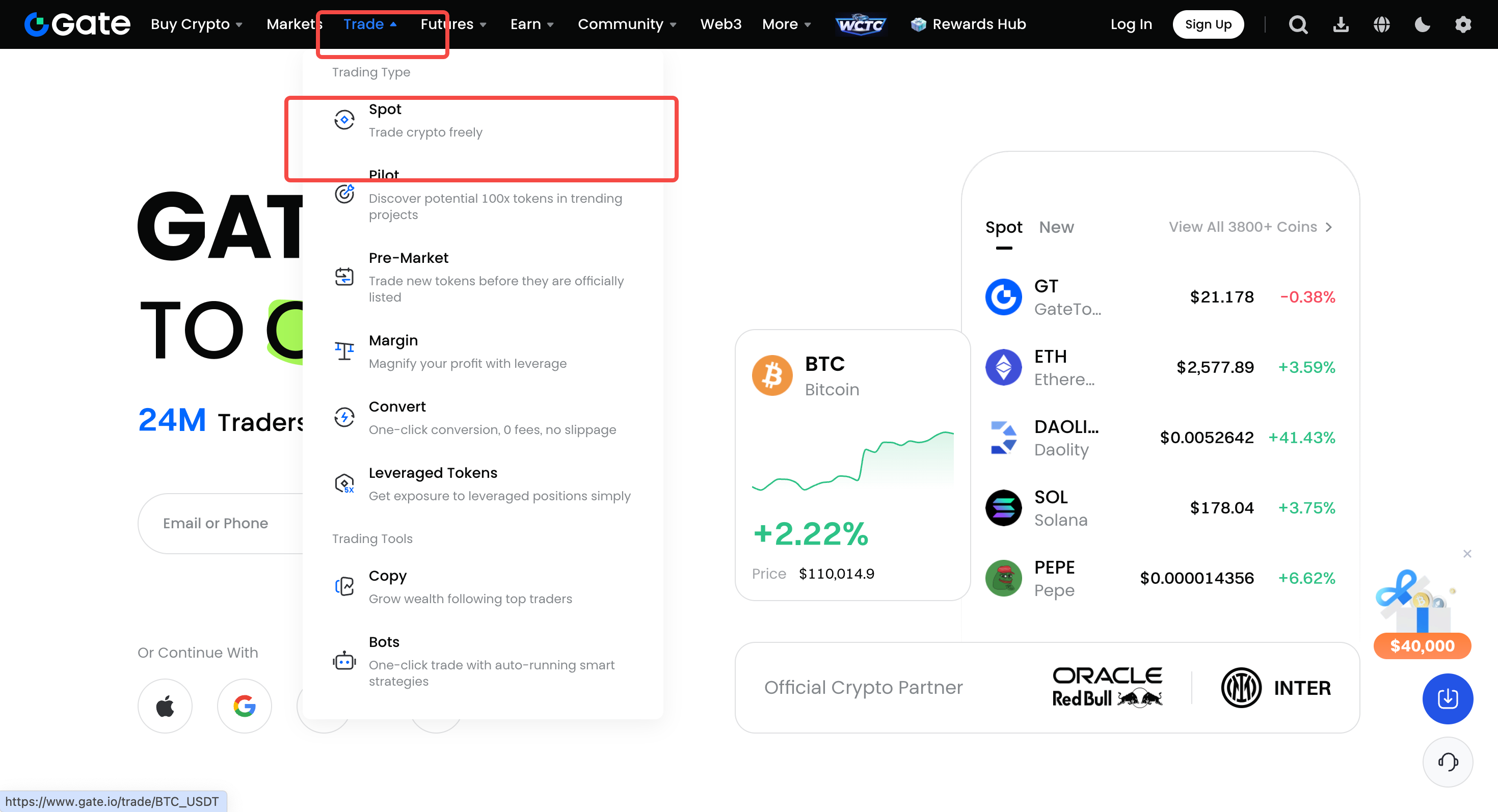The height and width of the screenshot is (812, 1498).
Task: Switch to the New coins tab
Action: coord(1056,227)
